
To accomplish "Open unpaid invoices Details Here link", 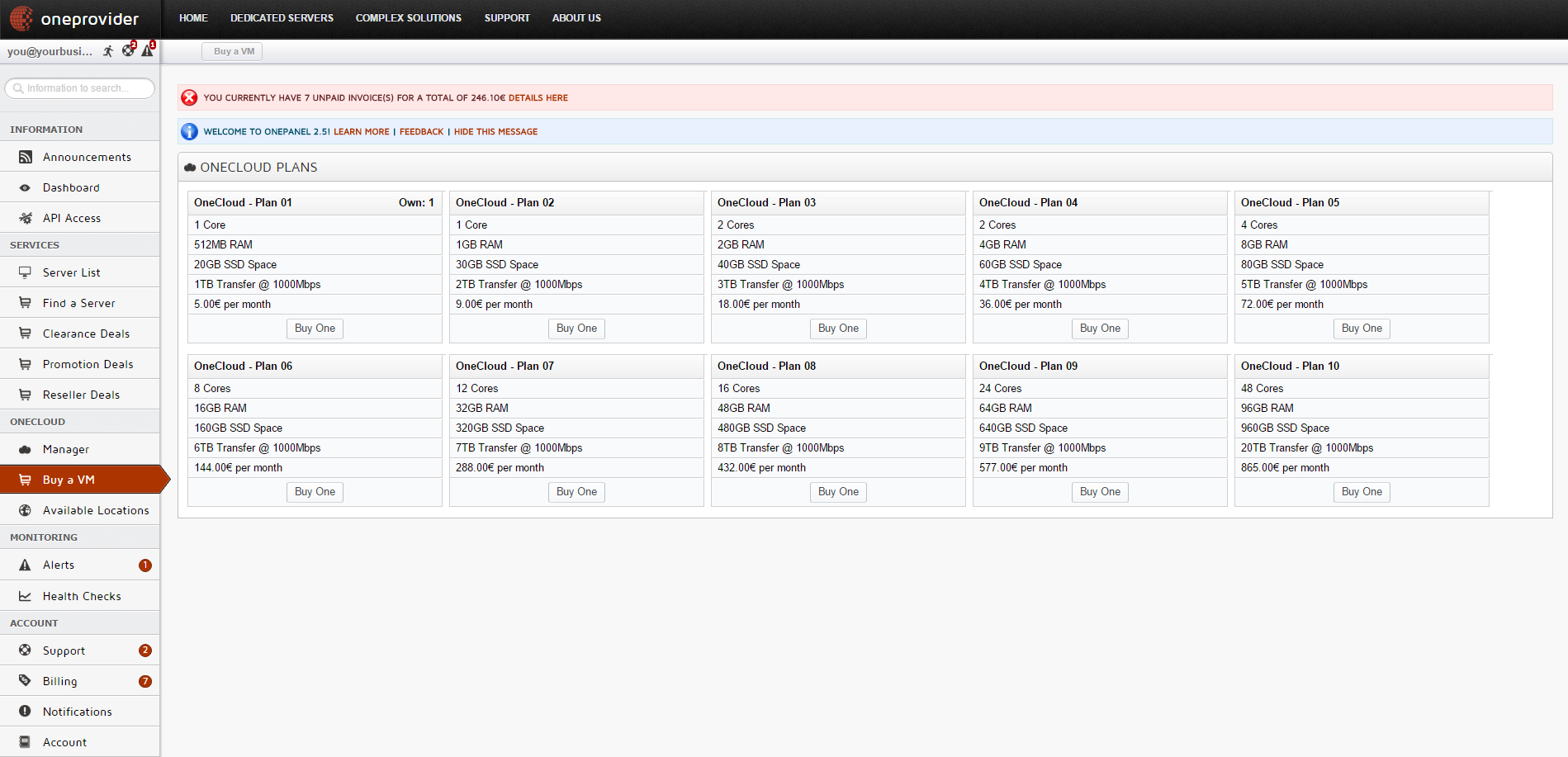I will point(538,98).
